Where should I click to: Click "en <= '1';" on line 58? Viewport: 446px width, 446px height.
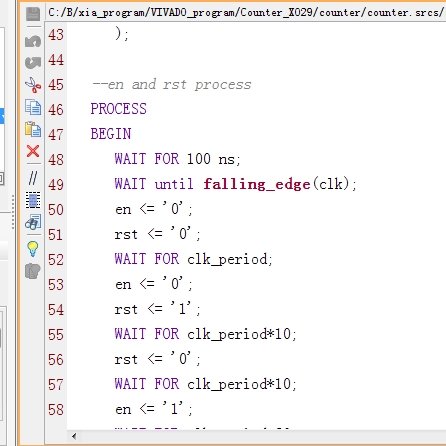pos(154,409)
